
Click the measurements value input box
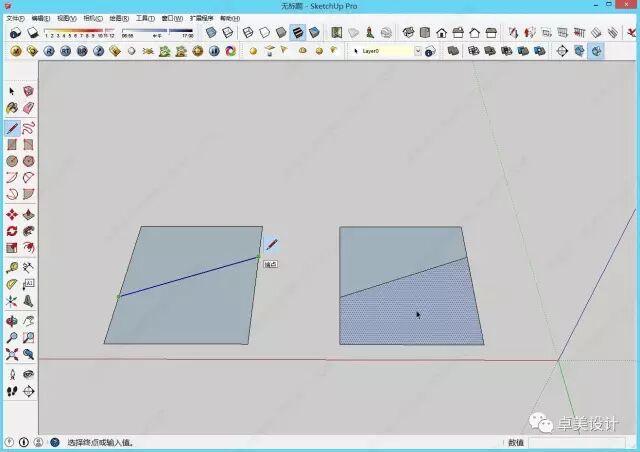point(576,442)
